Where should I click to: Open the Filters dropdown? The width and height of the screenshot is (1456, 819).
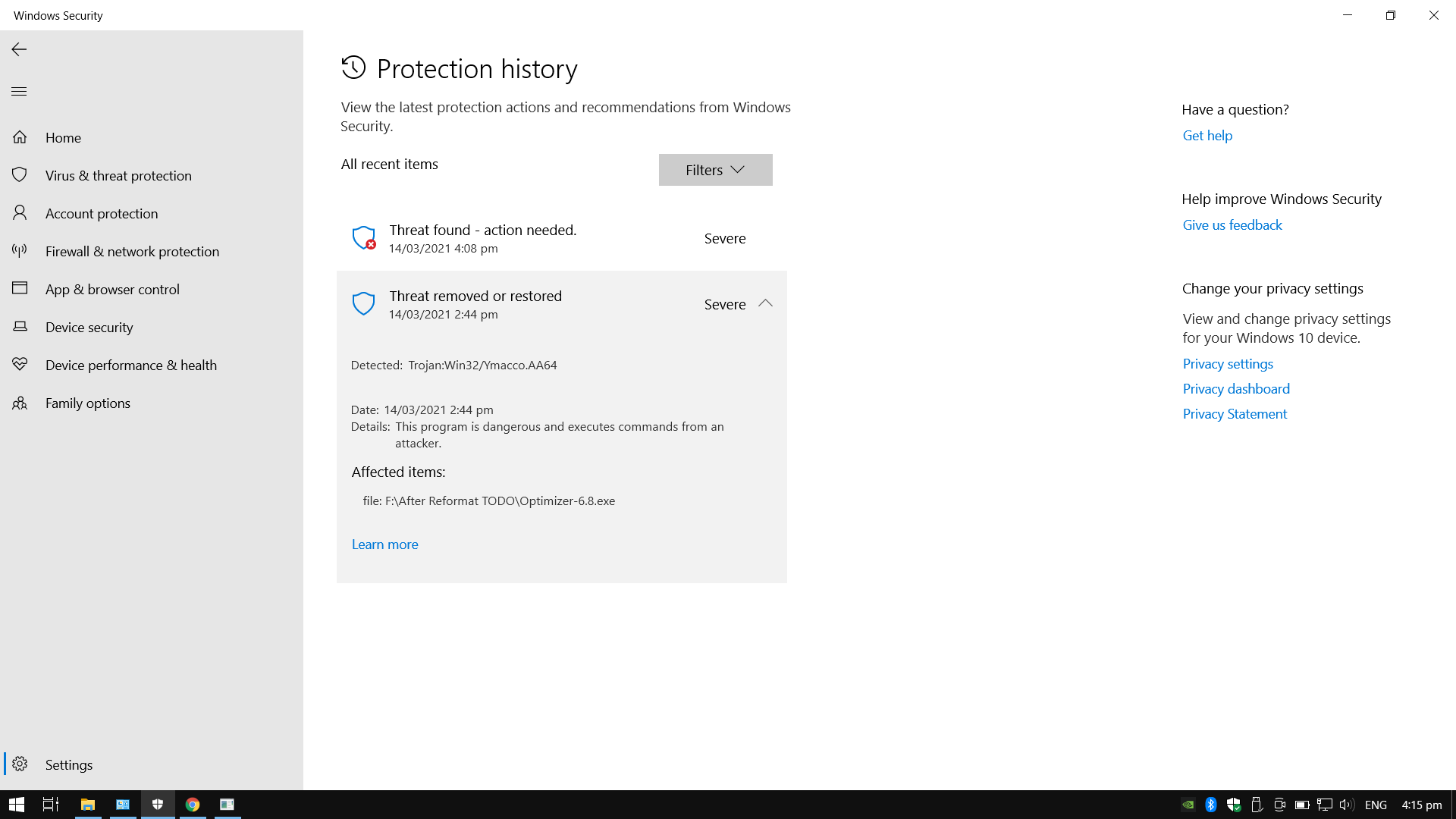click(714, 170)
